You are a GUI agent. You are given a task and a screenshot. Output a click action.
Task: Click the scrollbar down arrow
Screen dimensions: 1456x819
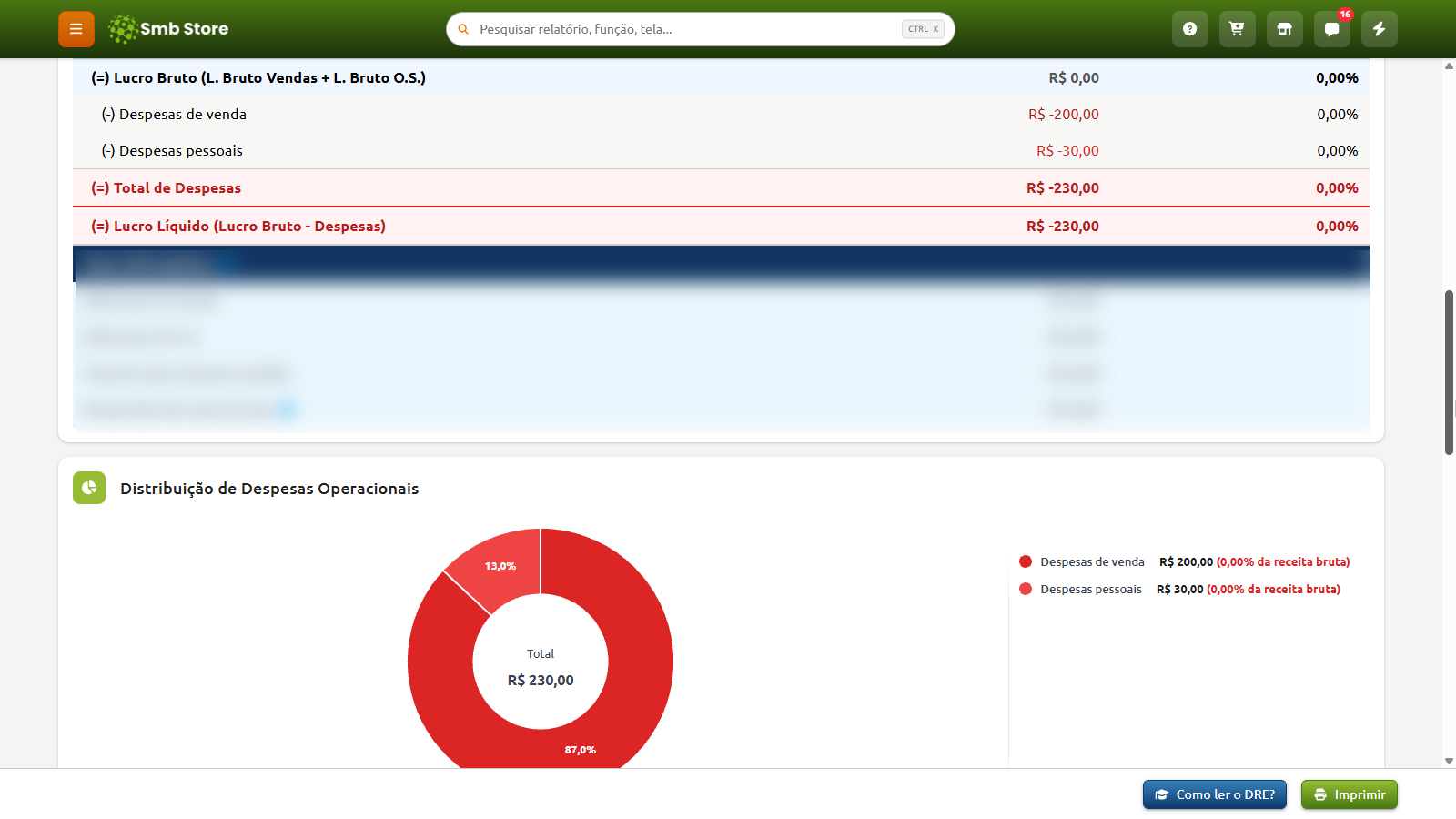click(1449, 762)
